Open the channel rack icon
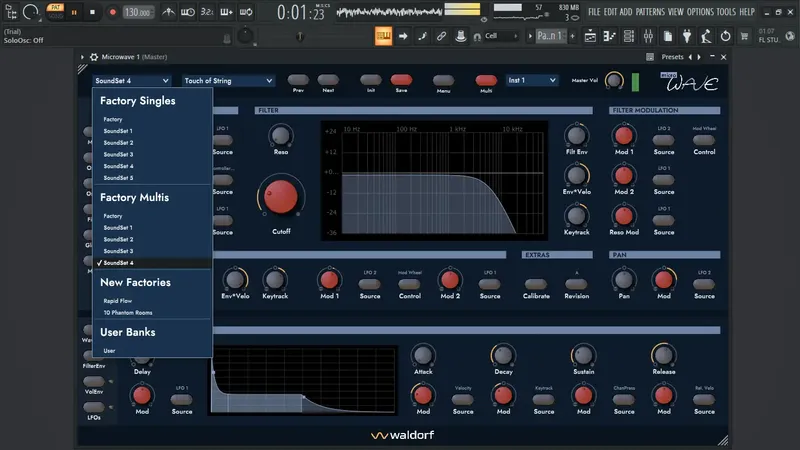Image resolution: width=800 pixels, height=450 pixels. (628, 36)
